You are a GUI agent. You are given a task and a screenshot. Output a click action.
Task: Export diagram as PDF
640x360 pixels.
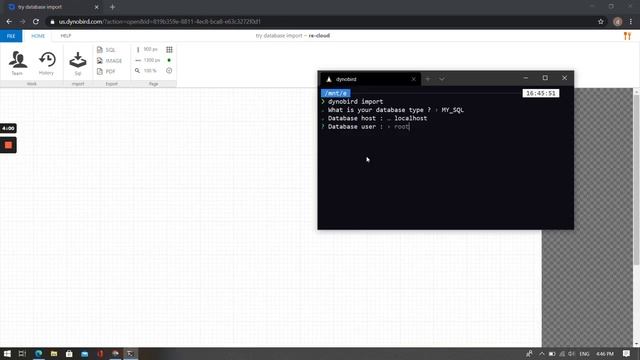[x=106, y=71]
